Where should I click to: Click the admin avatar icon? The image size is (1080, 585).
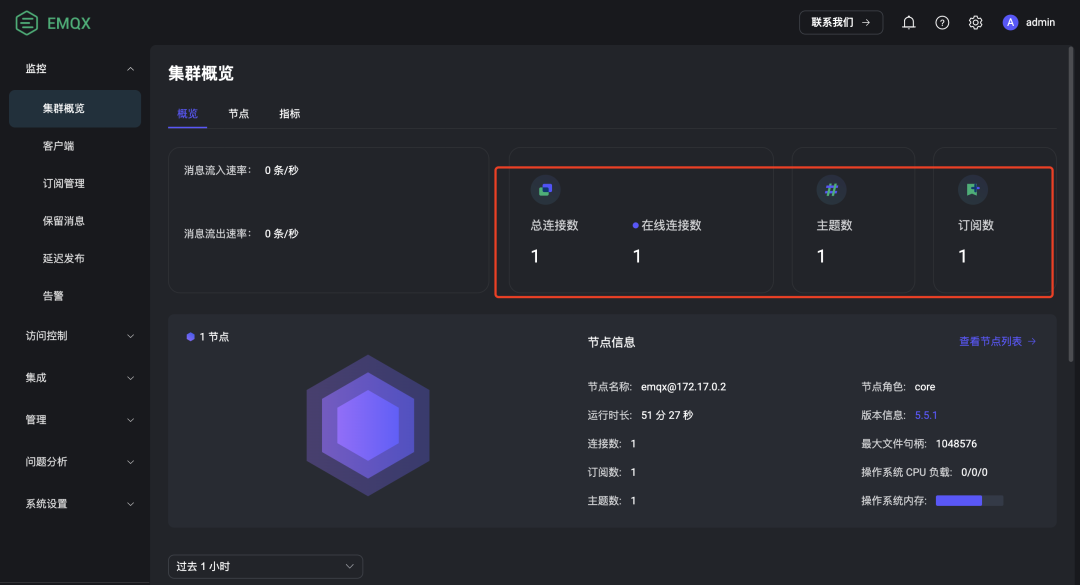click(x=1010, y=22)
